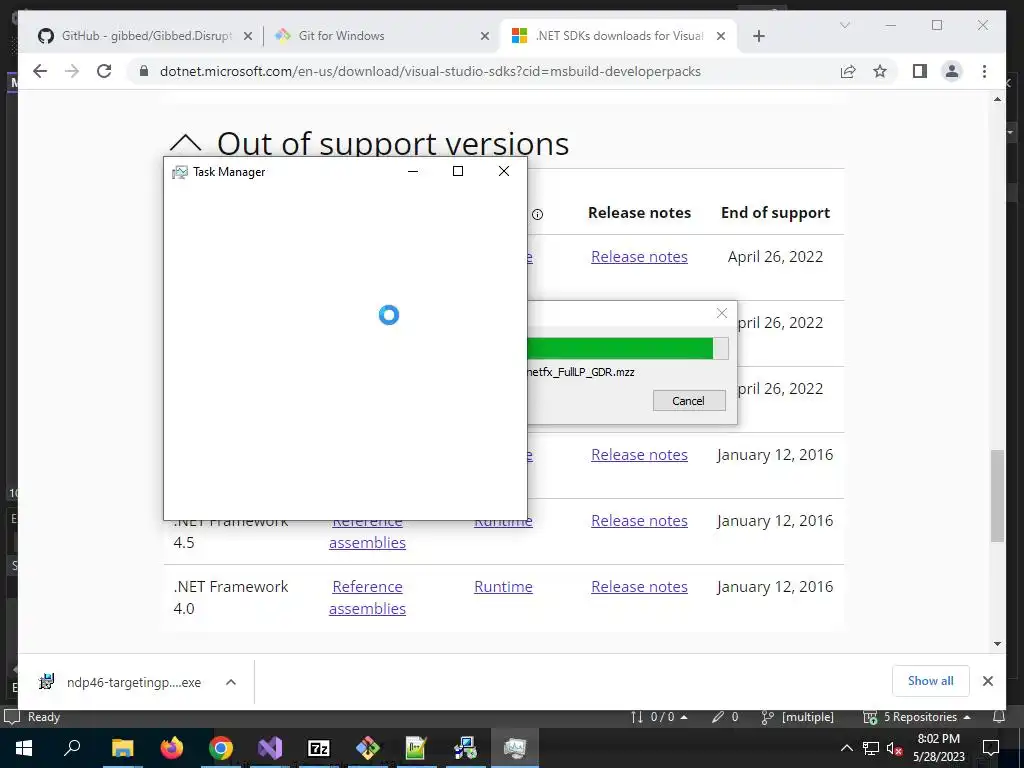The width and height of the screenshot is (1024, 768).
Task: Switch to Chrome in taskbar
Action: pyautogui.click(x=221, y=748)
